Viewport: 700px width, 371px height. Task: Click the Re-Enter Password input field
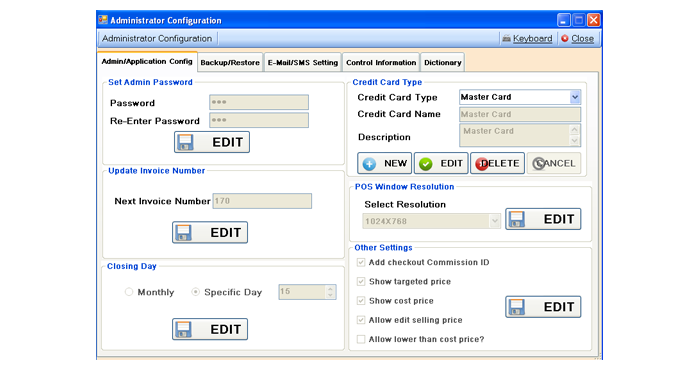[259, 120]
